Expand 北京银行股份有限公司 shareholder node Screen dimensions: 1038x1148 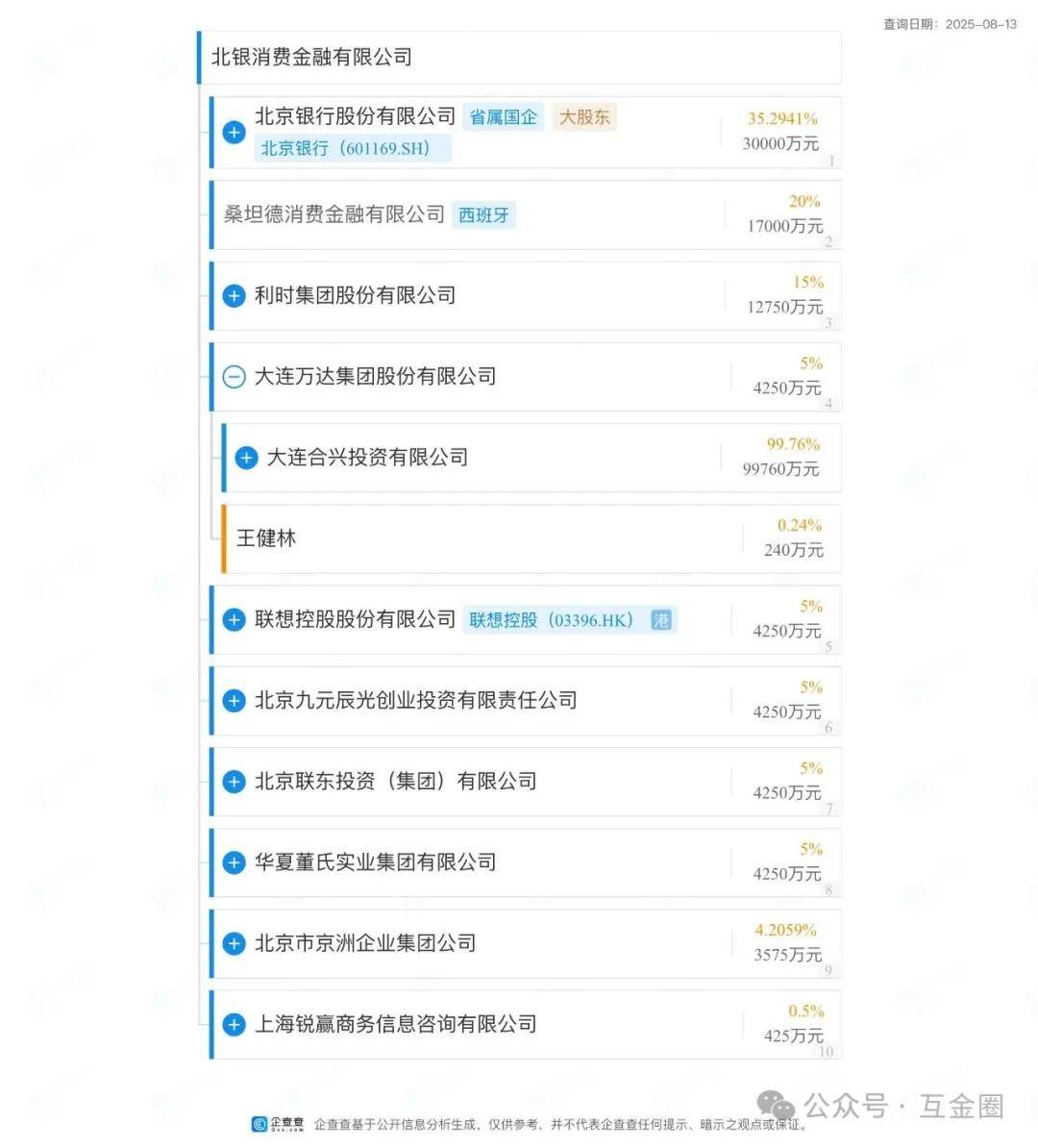234,132
